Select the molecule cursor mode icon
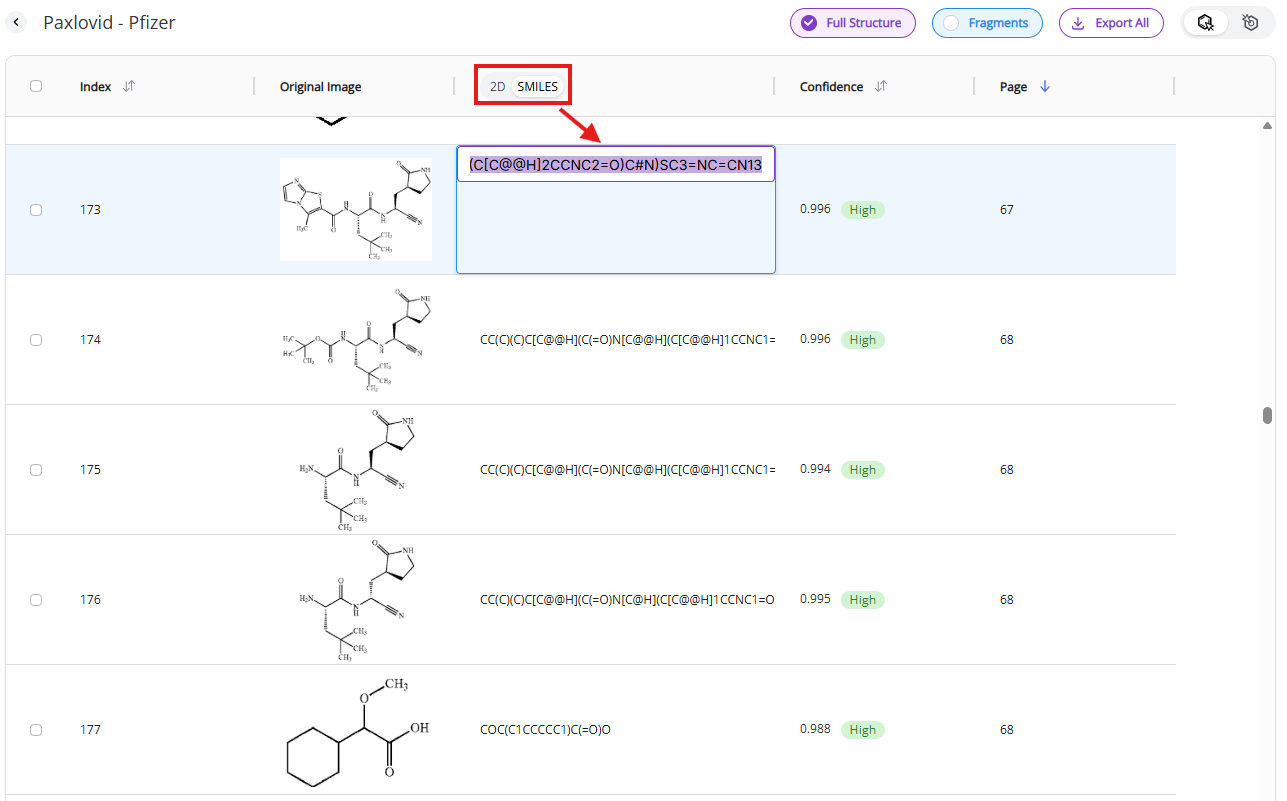This screenshot has height=801, width=1287. pyautogui.click(x=1206, y=22)
